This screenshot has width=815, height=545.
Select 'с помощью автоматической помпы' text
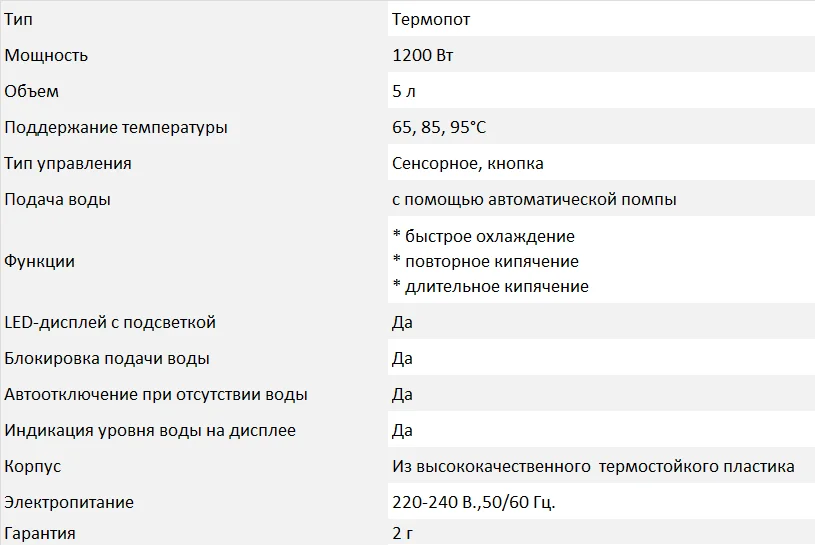[x=534, y=200]
